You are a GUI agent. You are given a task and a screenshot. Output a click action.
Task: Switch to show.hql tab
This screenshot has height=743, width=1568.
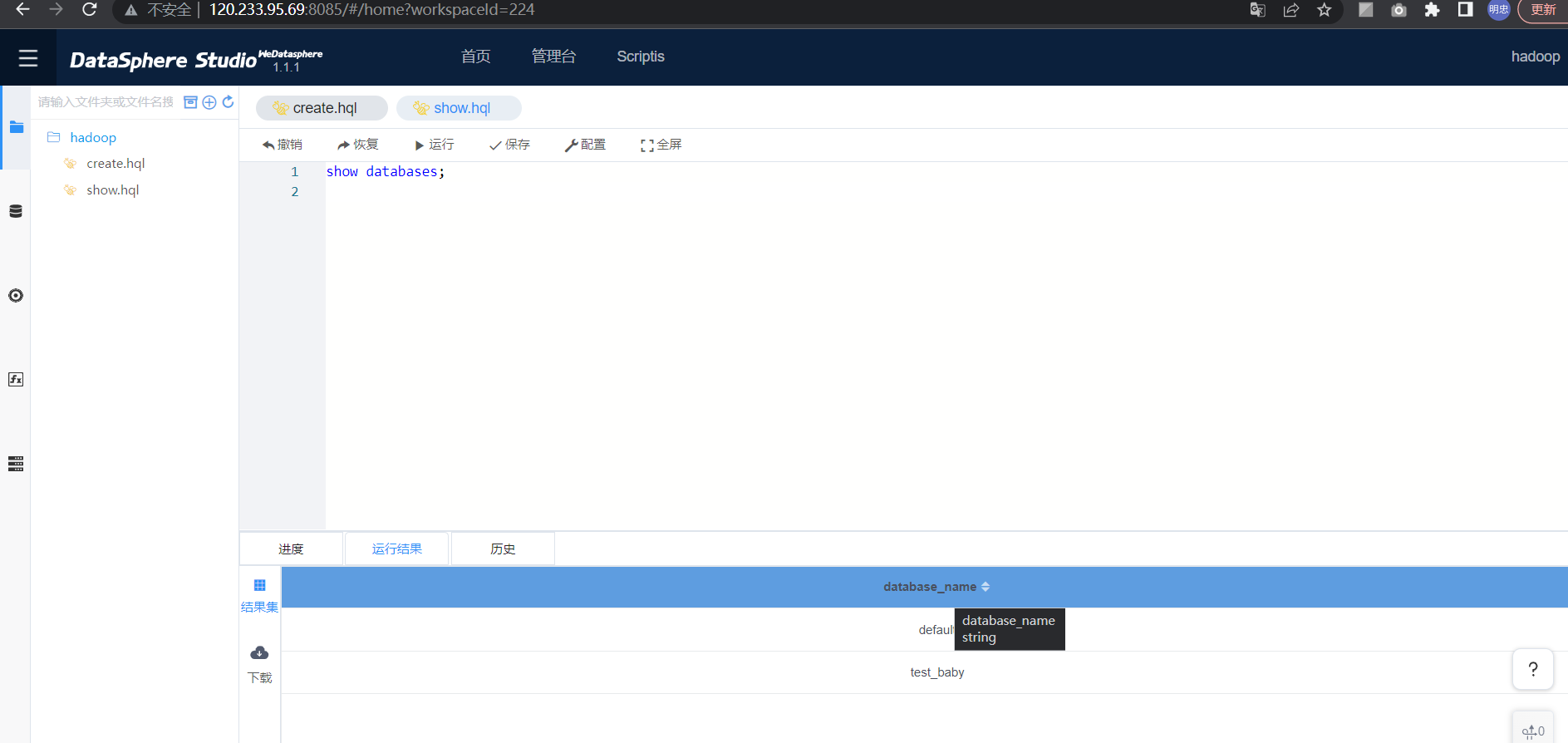459,108
